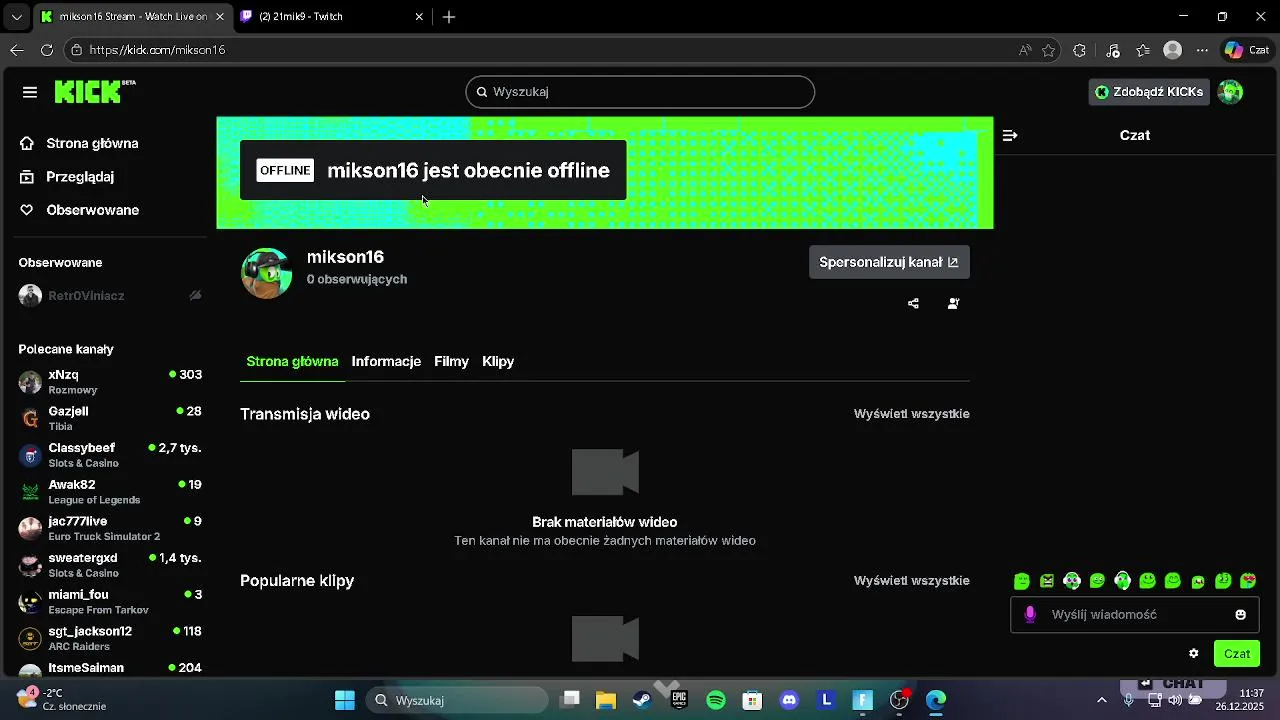The image size is (1280, 720).
Task: Insert the last emote with red glasses
Action: tap(1248, 581)
